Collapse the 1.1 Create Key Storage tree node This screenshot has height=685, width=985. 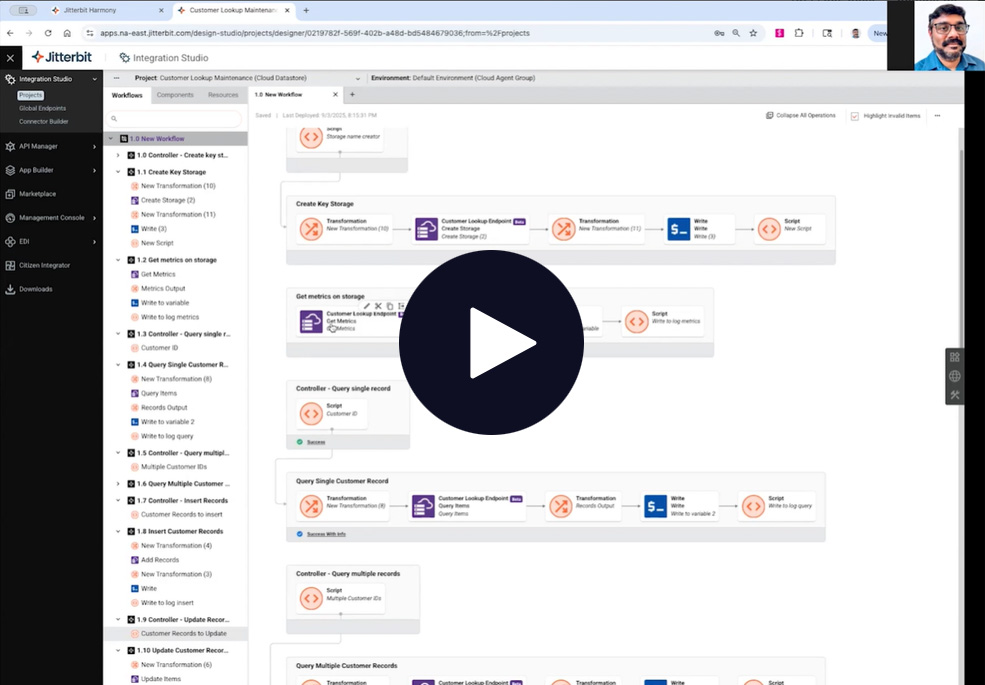pyautogui.click(x=118, y=172)
